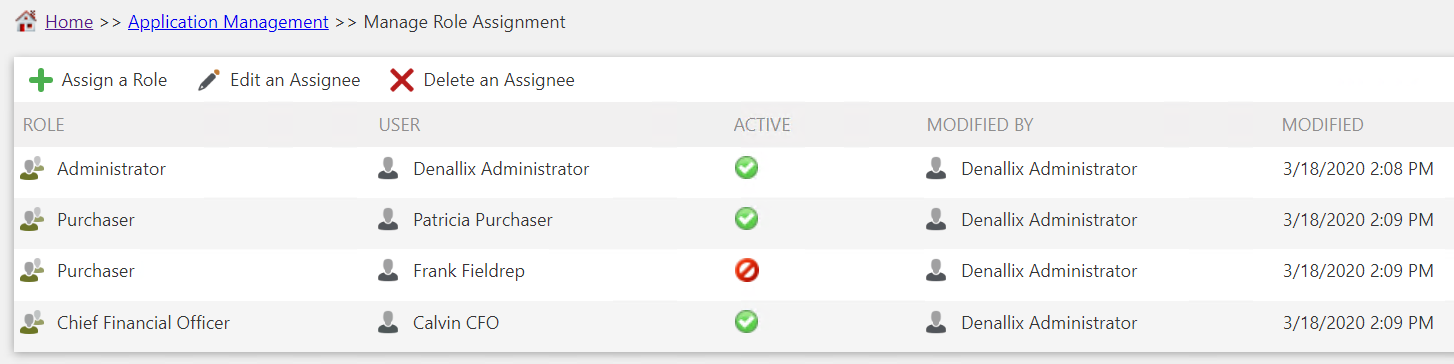Viewport: 1454px width, 364px height.
Task: Sort by the ROLE column header
Action: tap(44, 125)
